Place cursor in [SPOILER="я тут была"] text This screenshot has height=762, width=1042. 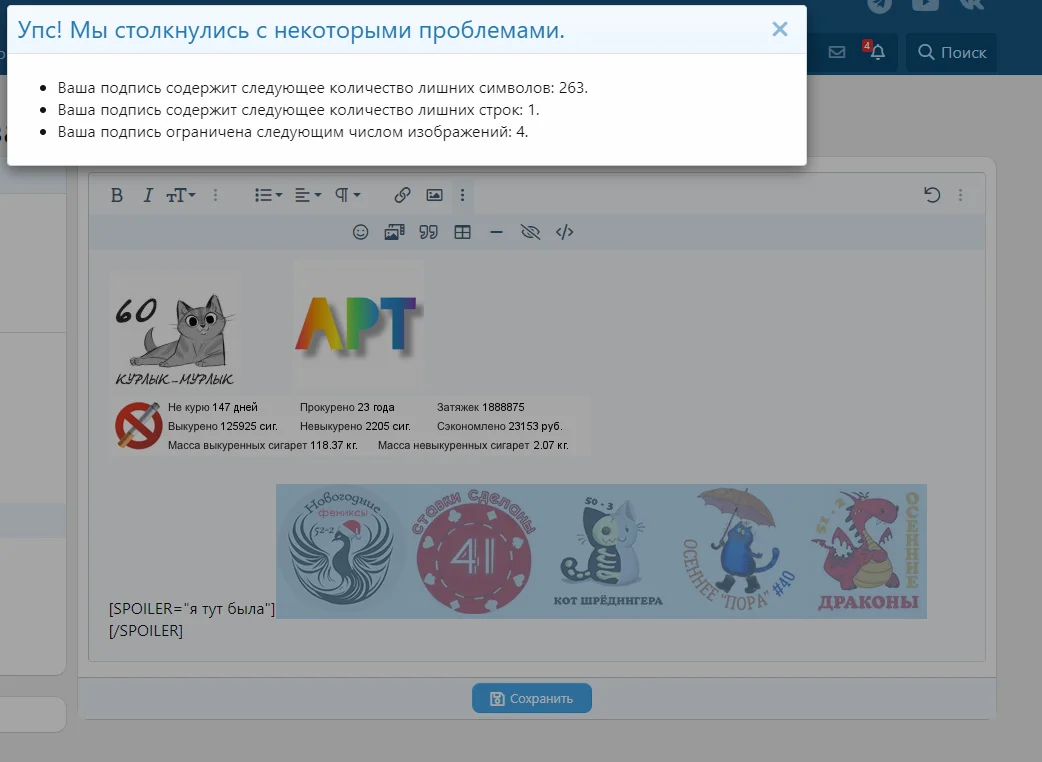[191, 609]
